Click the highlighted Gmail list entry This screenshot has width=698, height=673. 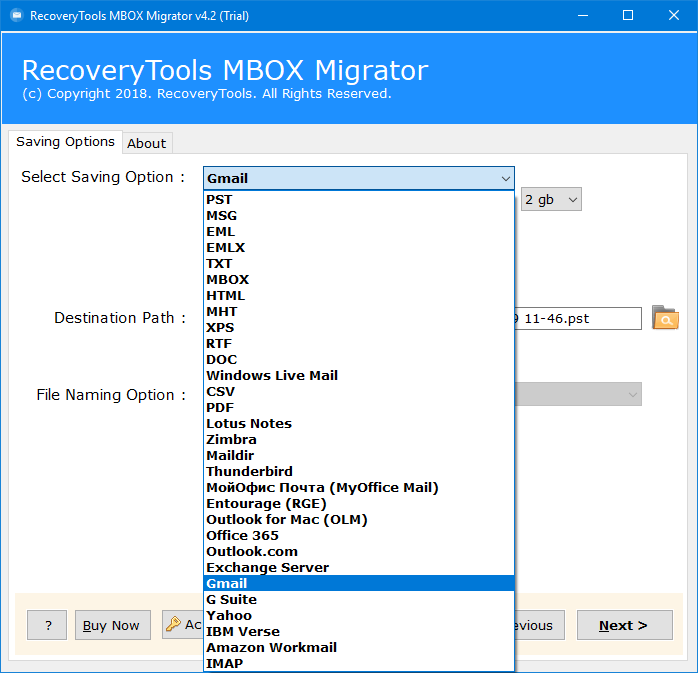pyautogui.click(x=359, y=584)
